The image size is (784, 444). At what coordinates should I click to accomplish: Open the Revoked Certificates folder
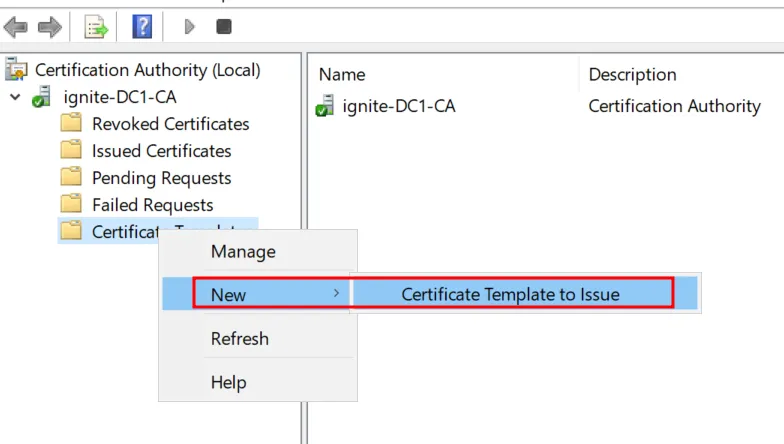point(170,124)
